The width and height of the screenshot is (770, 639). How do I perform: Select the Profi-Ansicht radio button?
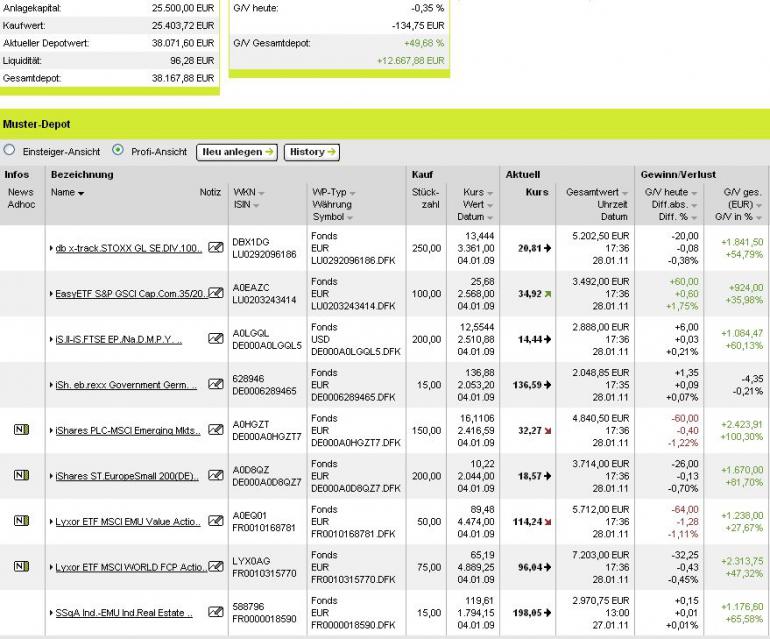point(118,150)
